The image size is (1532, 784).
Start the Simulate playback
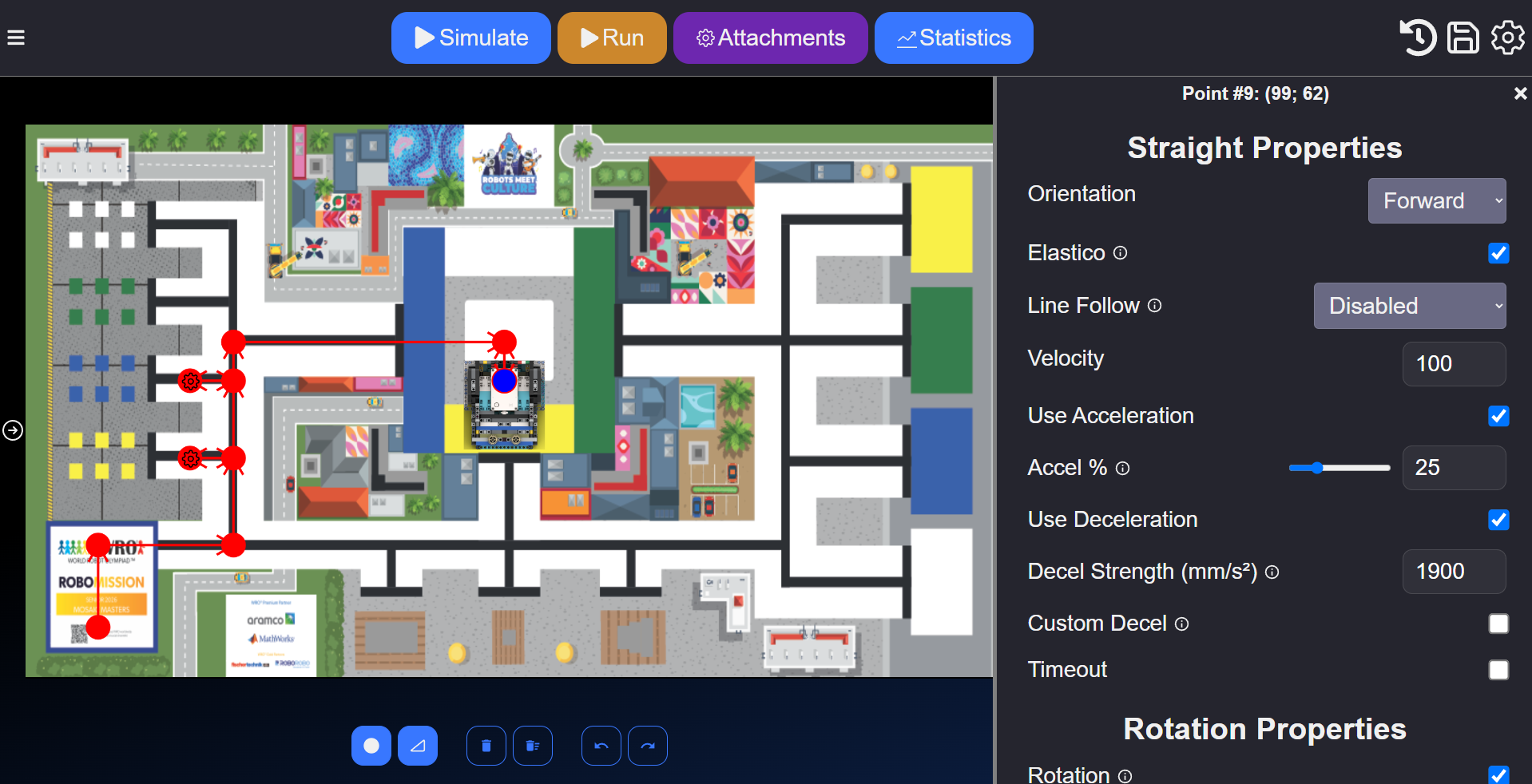pos(471,38)
